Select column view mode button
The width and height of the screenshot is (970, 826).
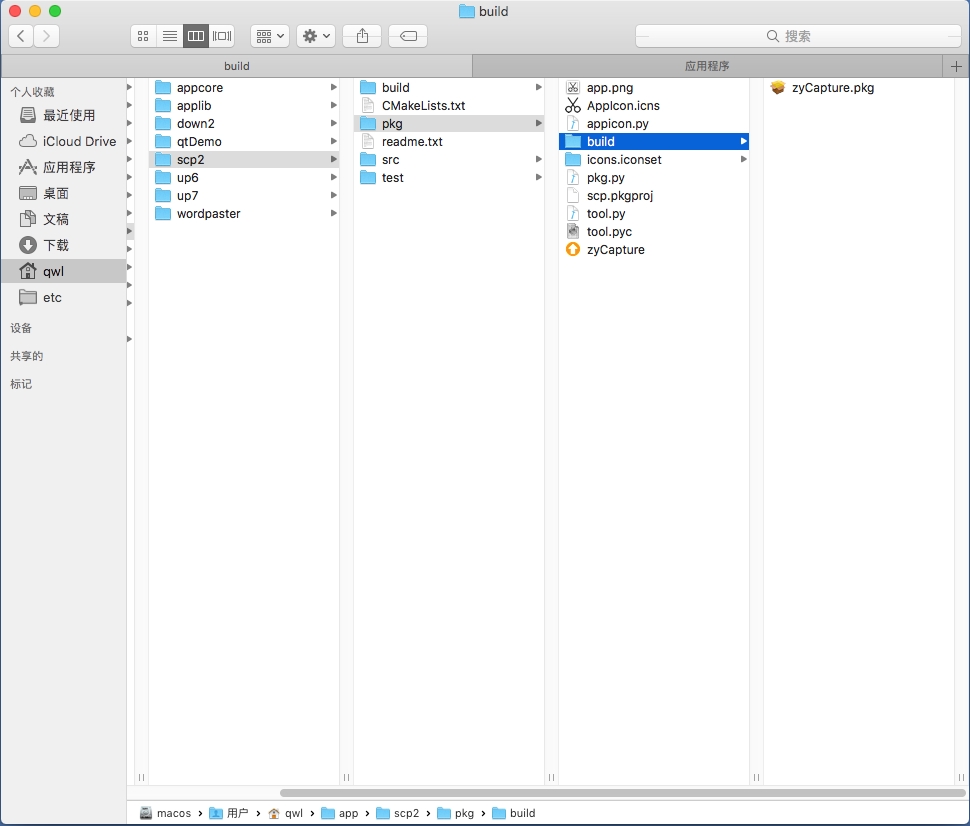click(196, 36)
